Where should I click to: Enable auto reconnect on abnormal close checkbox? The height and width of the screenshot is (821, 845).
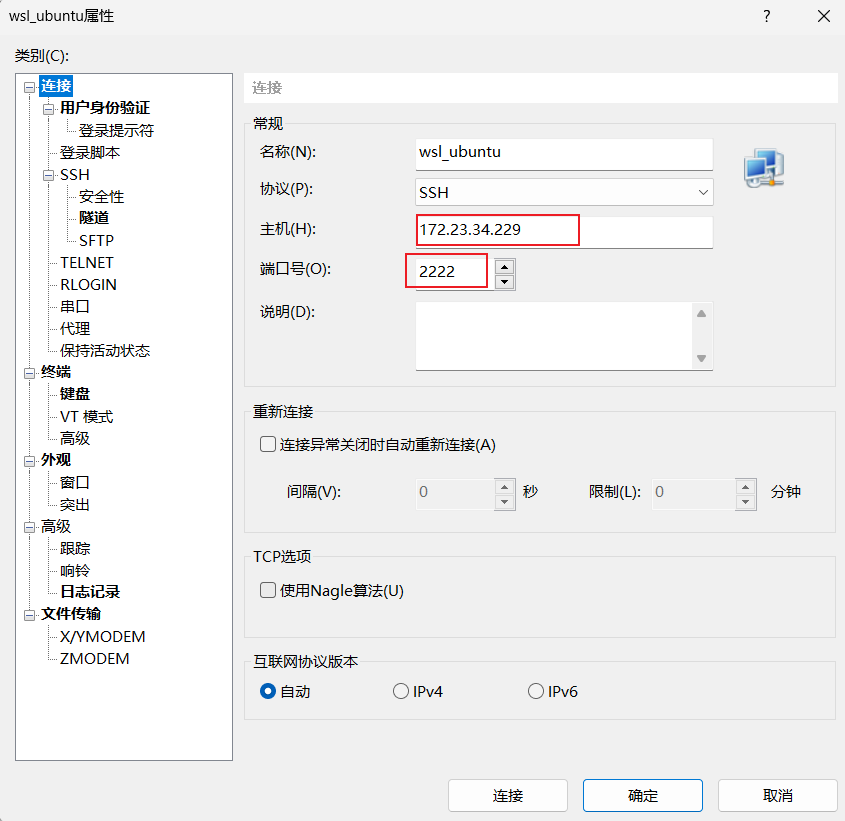click(268, 444)
